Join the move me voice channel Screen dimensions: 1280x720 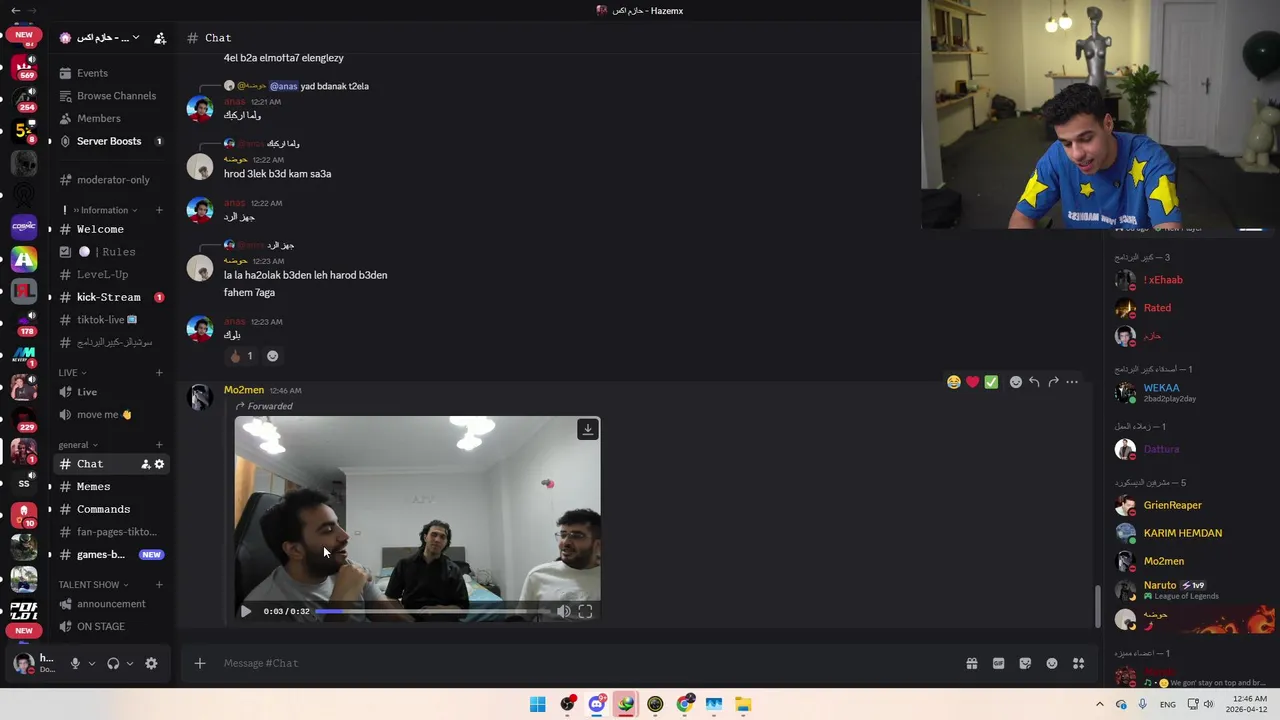111,414
